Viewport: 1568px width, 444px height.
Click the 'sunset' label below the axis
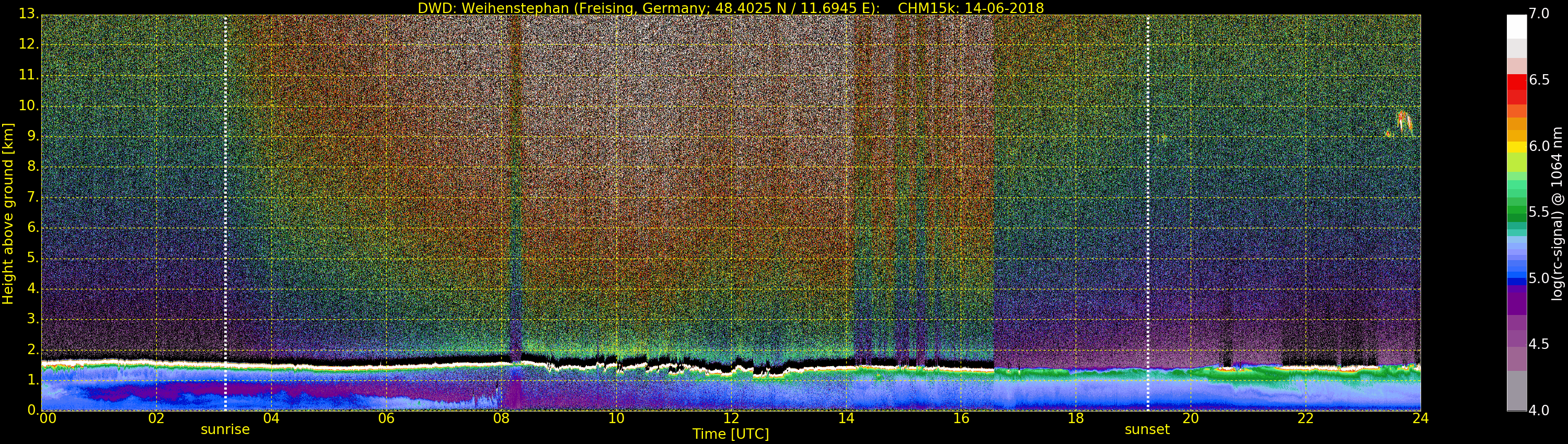(x=1147, y=430)
